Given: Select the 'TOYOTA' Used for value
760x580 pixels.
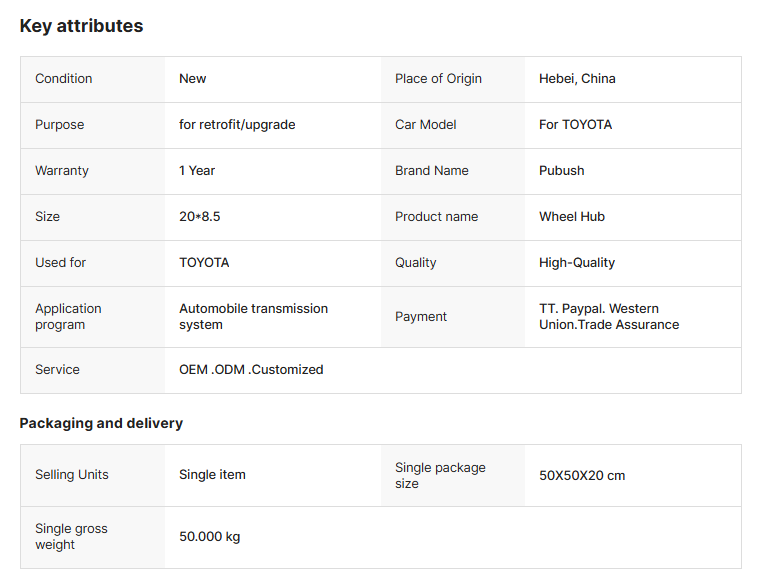Looking at the screenshot, I should coord(204,263).
